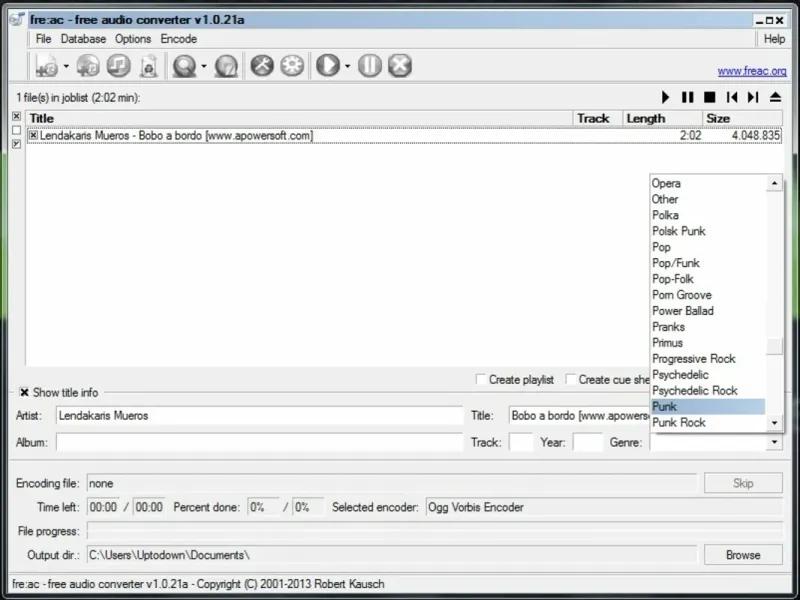800x600 pixels.
Task: Open the File menu
Action: [43, 39]
